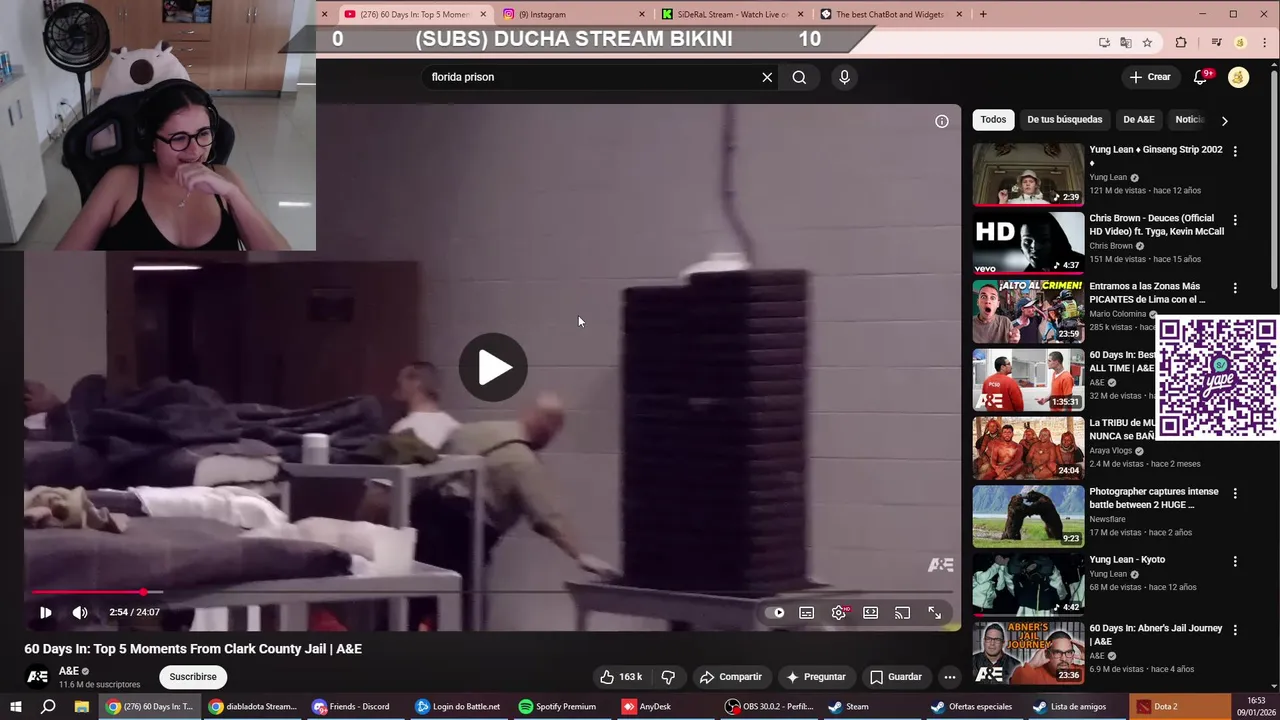
Task: Select the 'De tus búsquedas' chip
Action: tap(1065, 120)
